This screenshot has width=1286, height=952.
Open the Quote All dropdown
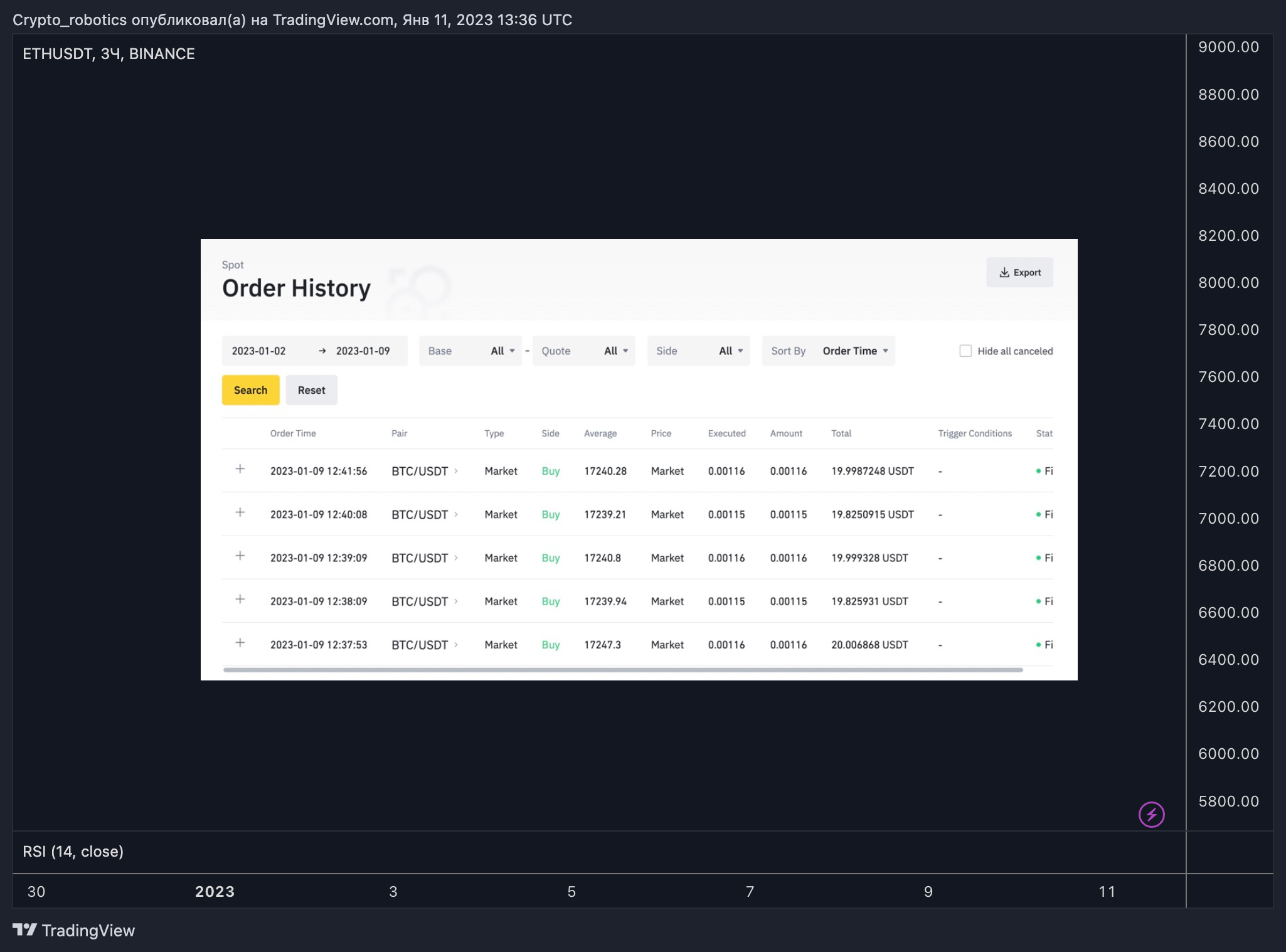point(584,351)
